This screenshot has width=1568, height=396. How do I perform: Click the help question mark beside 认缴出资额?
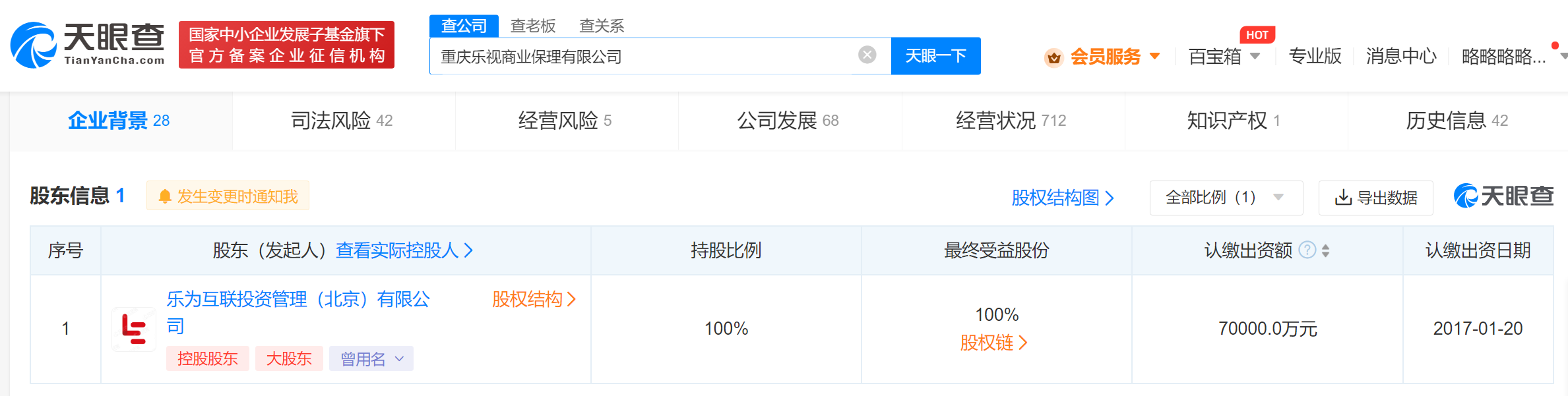pos(1307,250)
